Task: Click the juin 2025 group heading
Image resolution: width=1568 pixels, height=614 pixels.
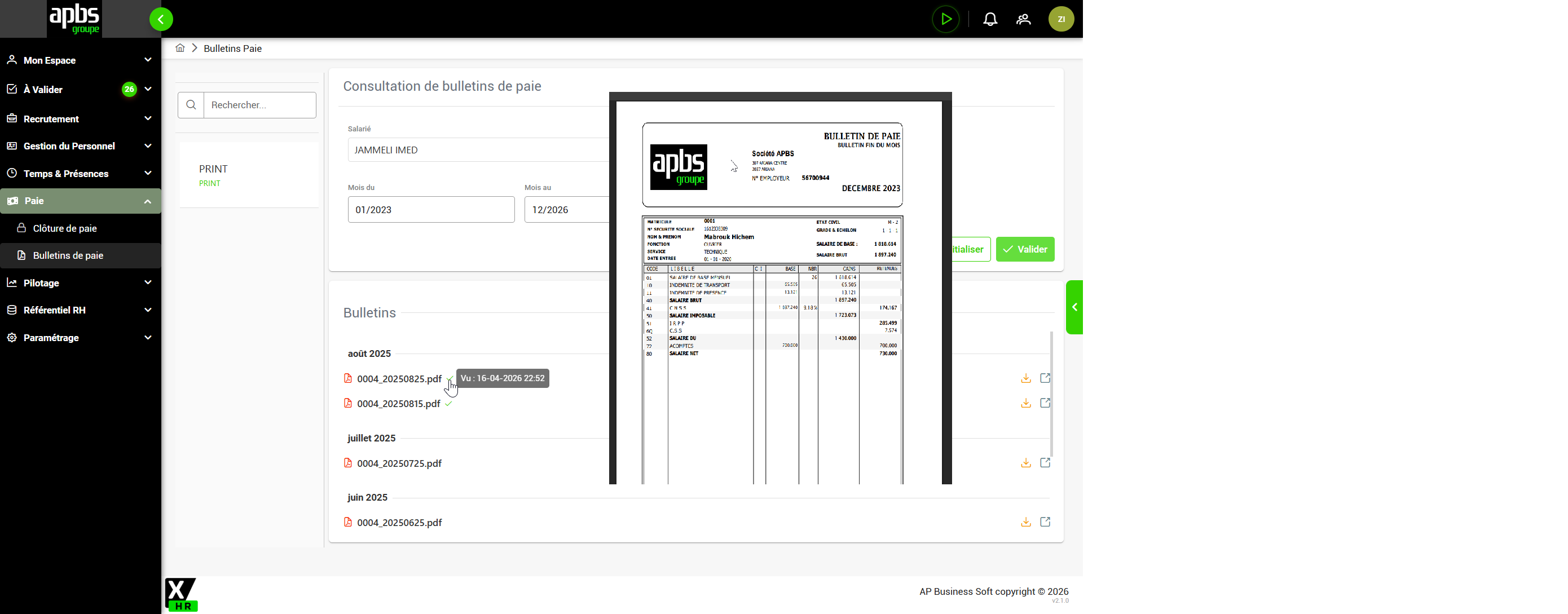Action: click(x=367, y=497)
